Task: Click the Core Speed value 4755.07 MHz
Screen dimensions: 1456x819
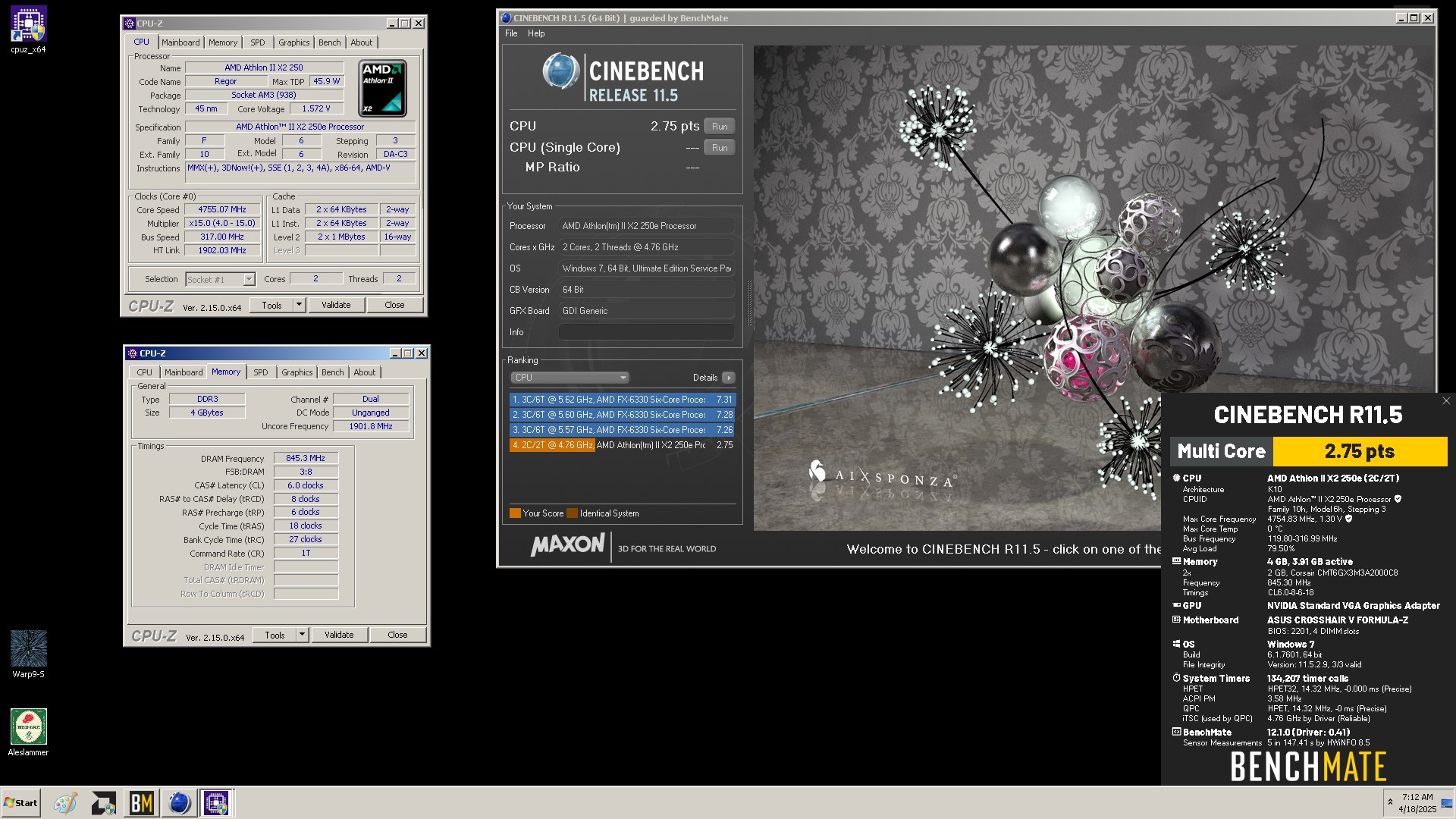Action: [222, 209]
